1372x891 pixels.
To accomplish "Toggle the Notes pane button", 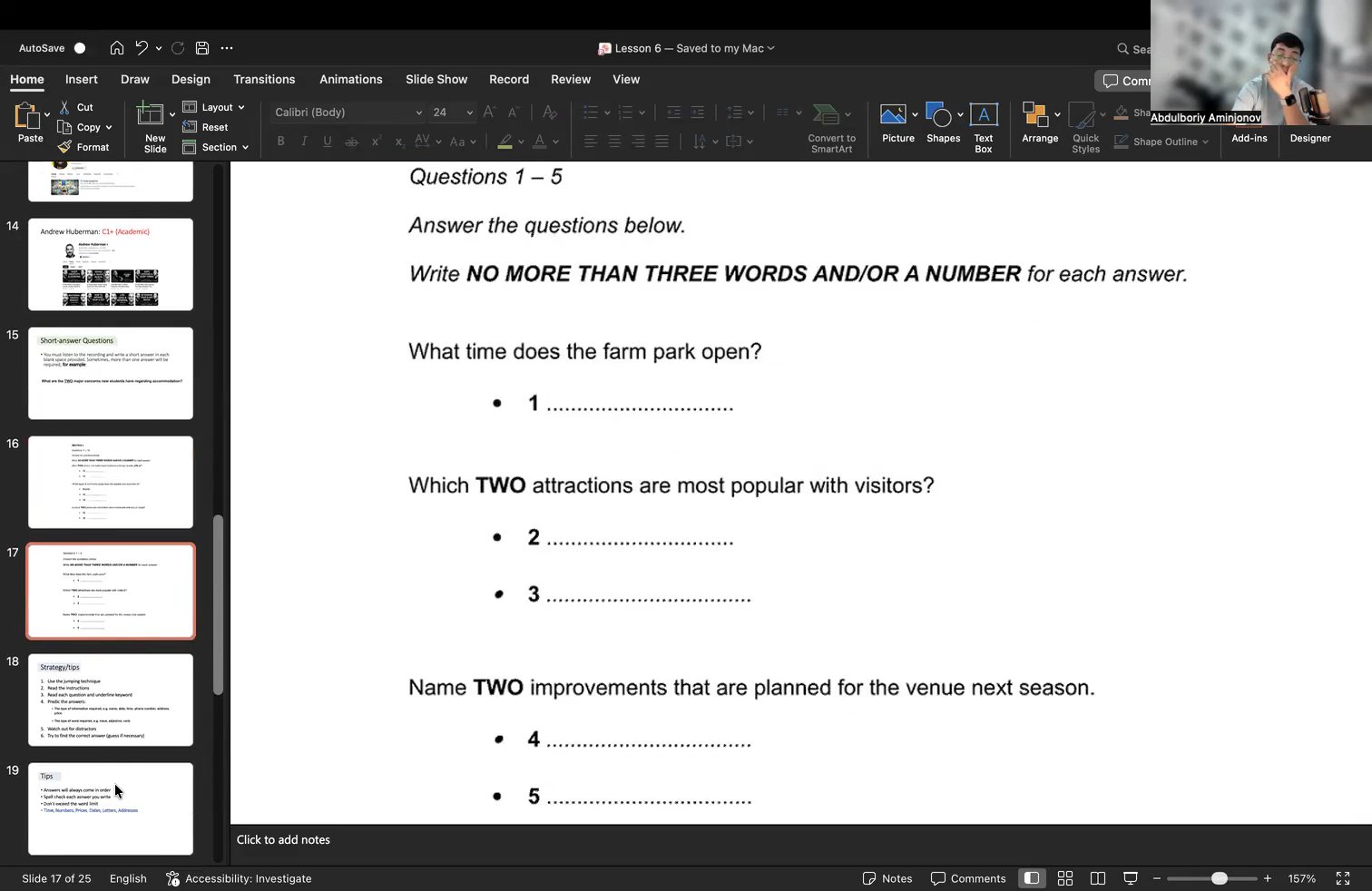I will [x=887, y=878].
